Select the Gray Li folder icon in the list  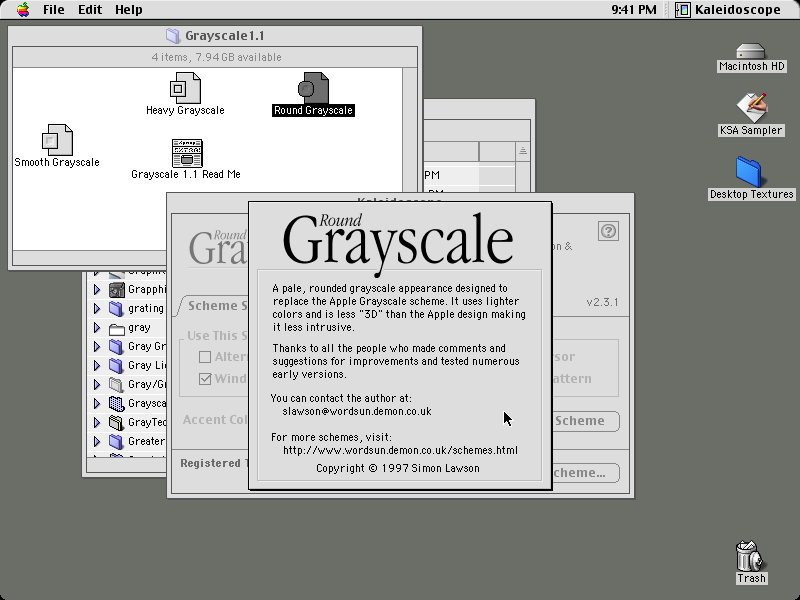pos(117,366)
